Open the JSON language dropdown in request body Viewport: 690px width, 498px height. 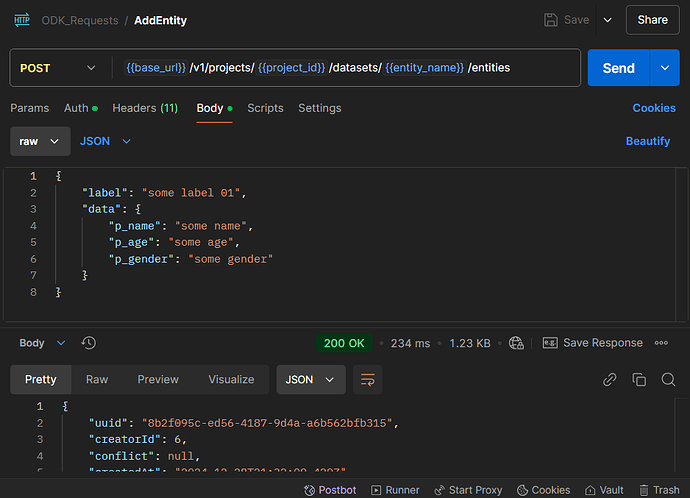(105, 141)
